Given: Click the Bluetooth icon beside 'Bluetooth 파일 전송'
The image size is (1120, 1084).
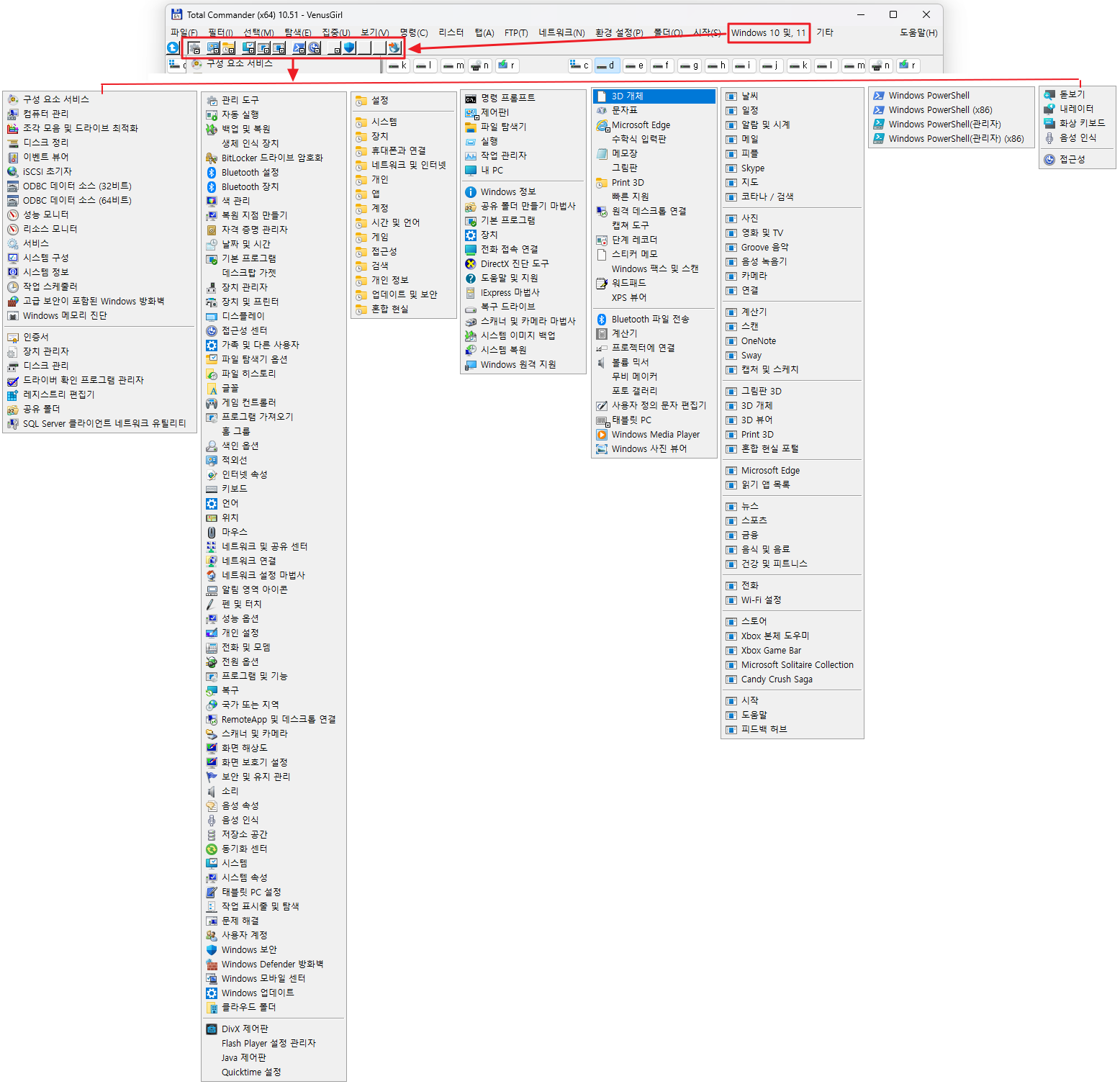Looking at the screenshot, I should 602,320.
